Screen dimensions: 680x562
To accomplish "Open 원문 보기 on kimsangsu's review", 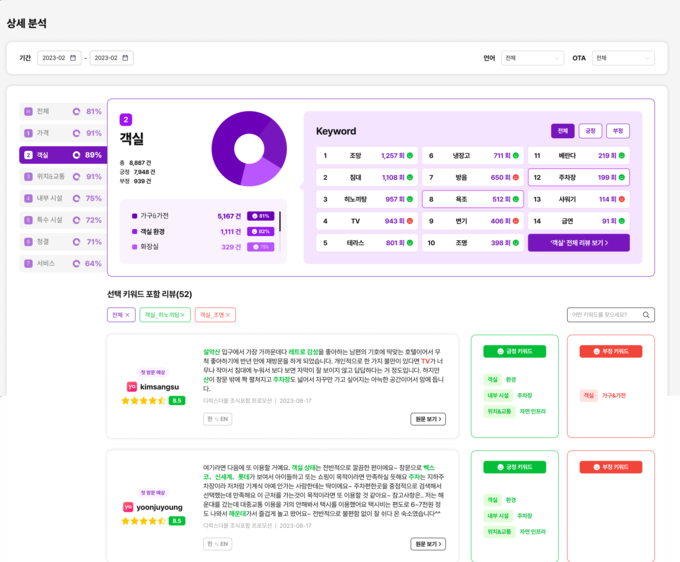I will click(427, 419).
